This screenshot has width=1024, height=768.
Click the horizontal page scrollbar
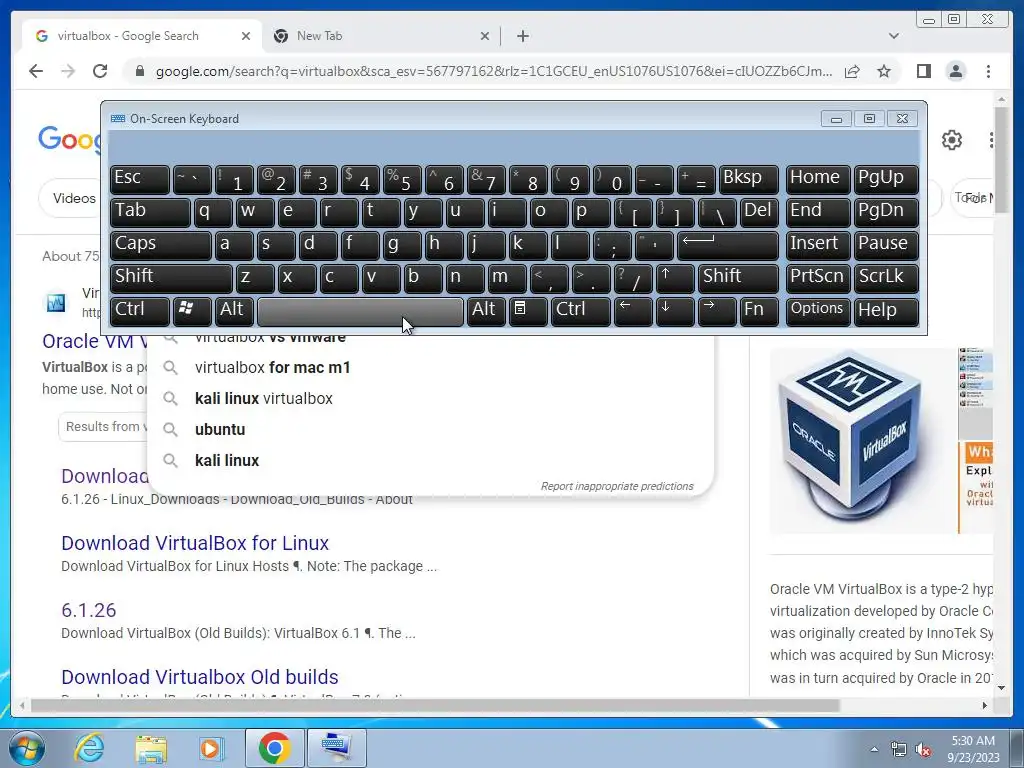435,705
